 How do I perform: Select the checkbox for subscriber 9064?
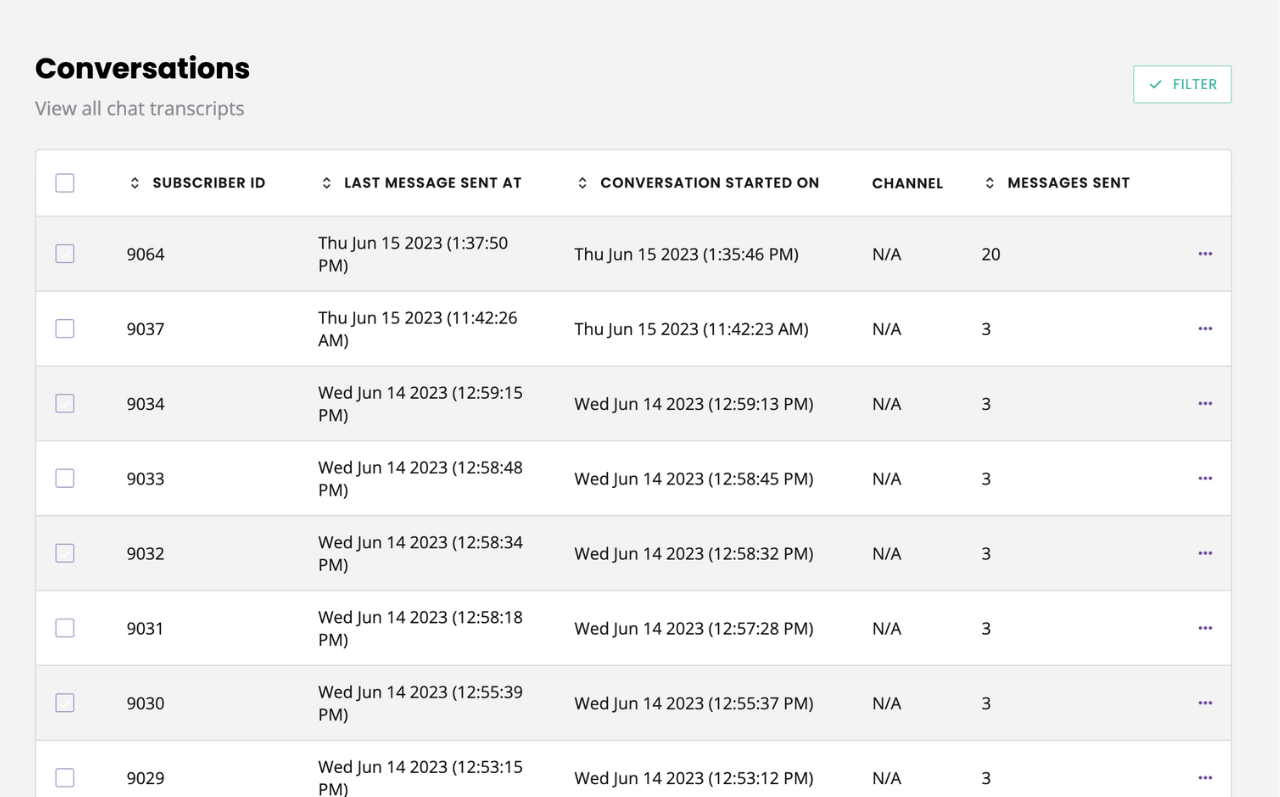(64, 254)
